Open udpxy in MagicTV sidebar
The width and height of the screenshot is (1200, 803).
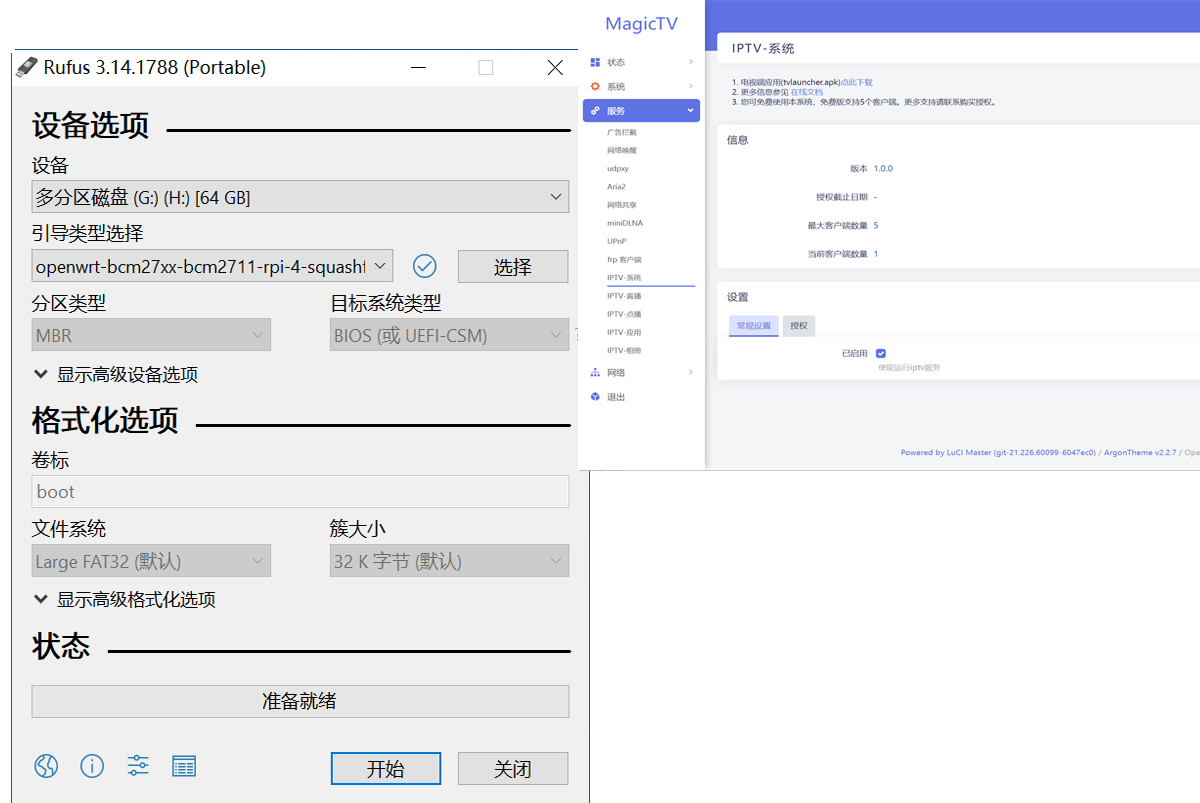[617, 168]
